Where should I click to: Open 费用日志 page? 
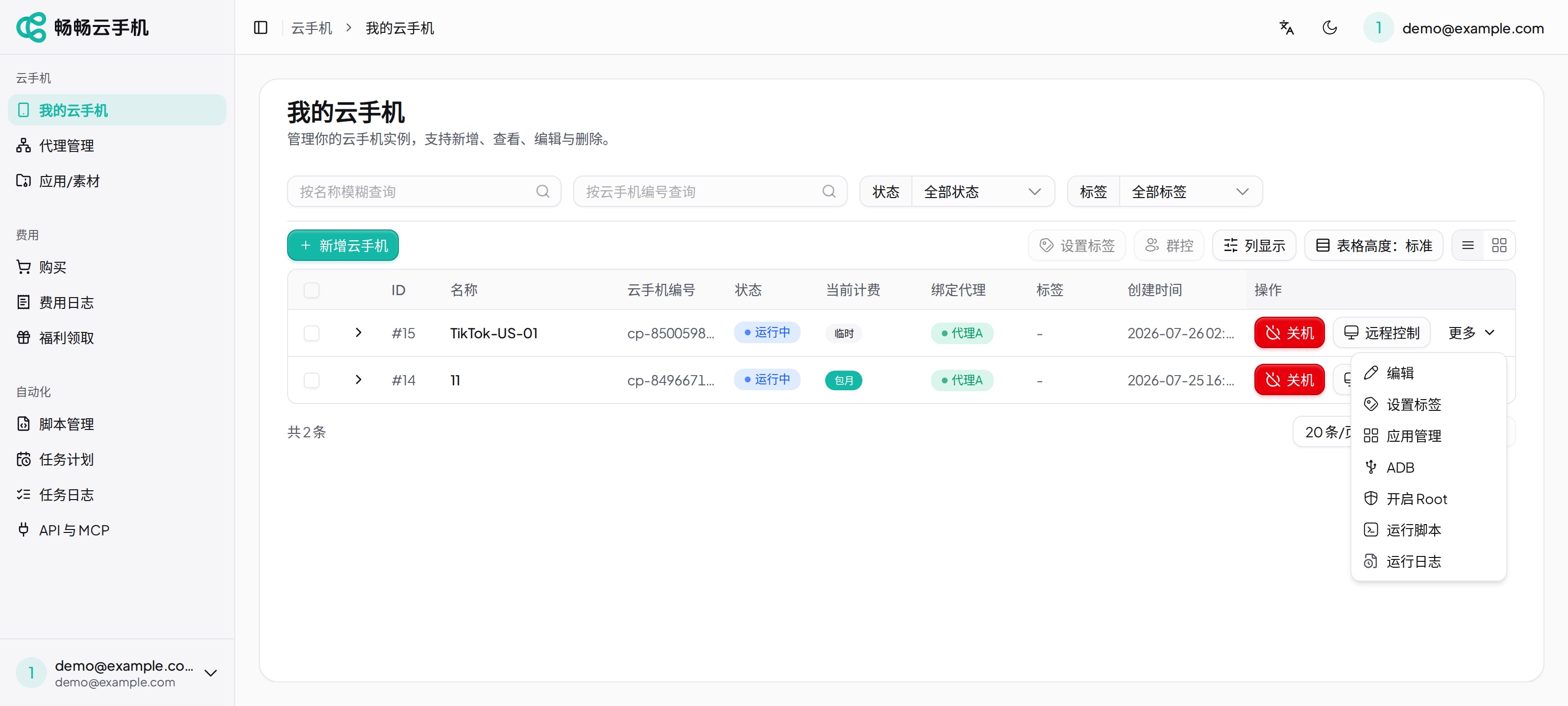pos(117,303)
